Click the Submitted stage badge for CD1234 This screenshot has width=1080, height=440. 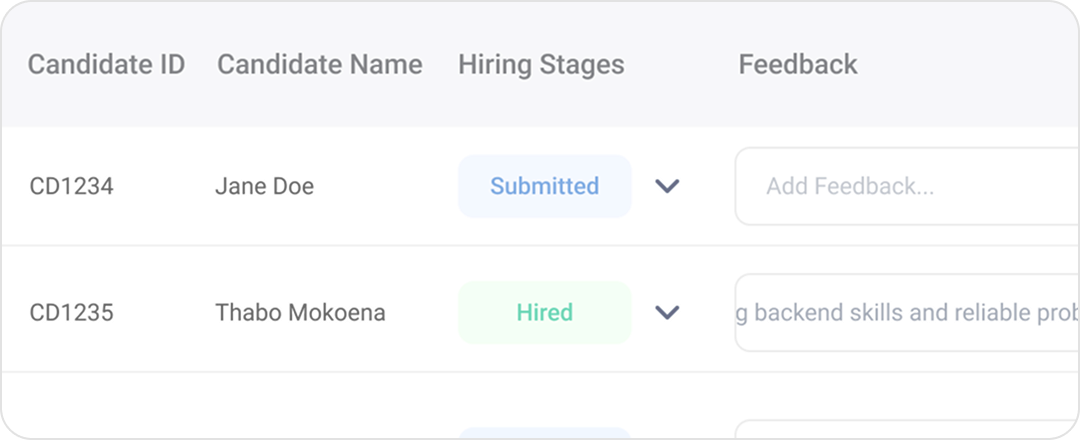(x=544, y=186)
